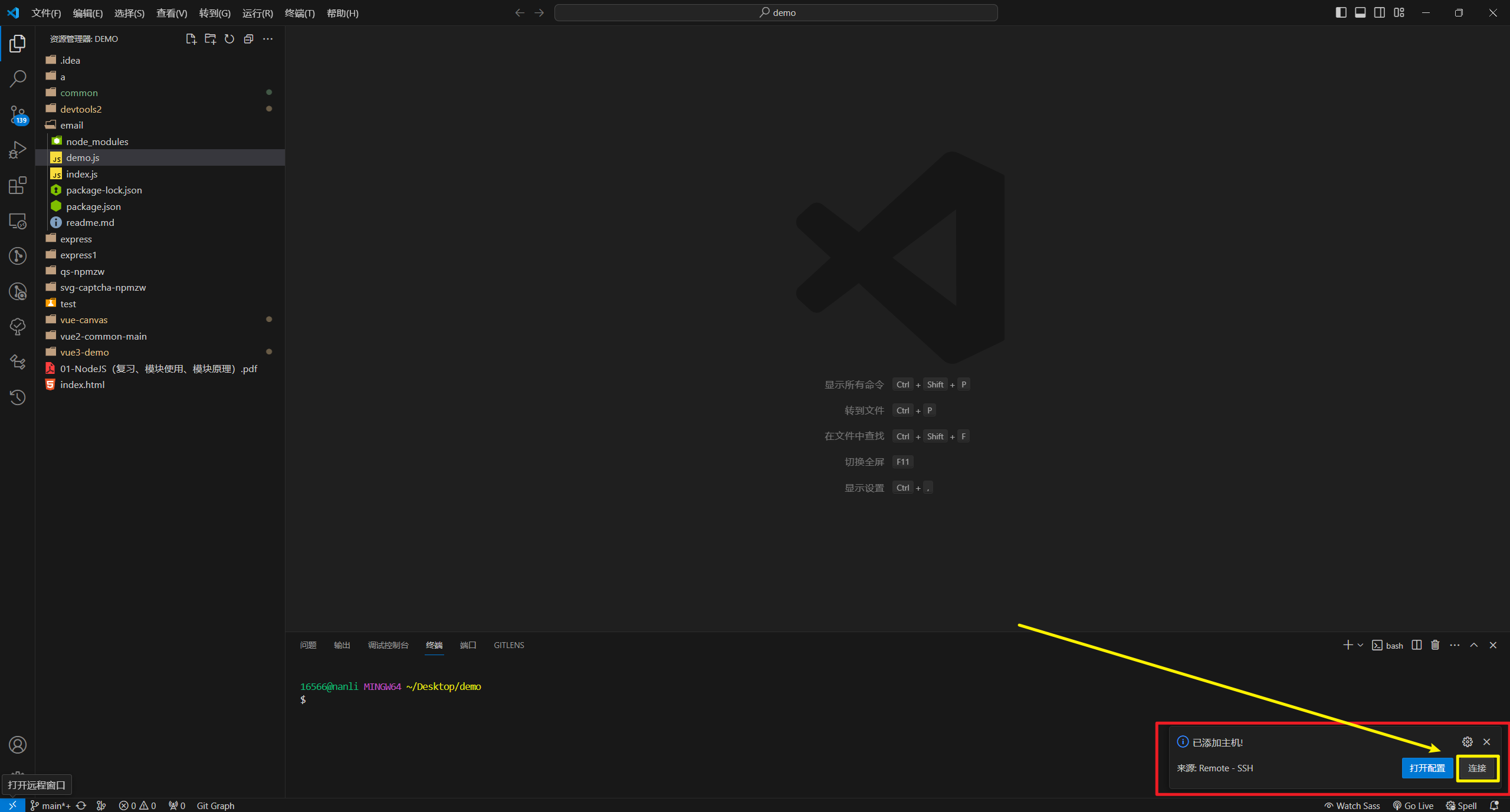Click the 连接 button in notification
Image resolution: width=1510 pixels, height=812 pixels.
[1477, 768]
